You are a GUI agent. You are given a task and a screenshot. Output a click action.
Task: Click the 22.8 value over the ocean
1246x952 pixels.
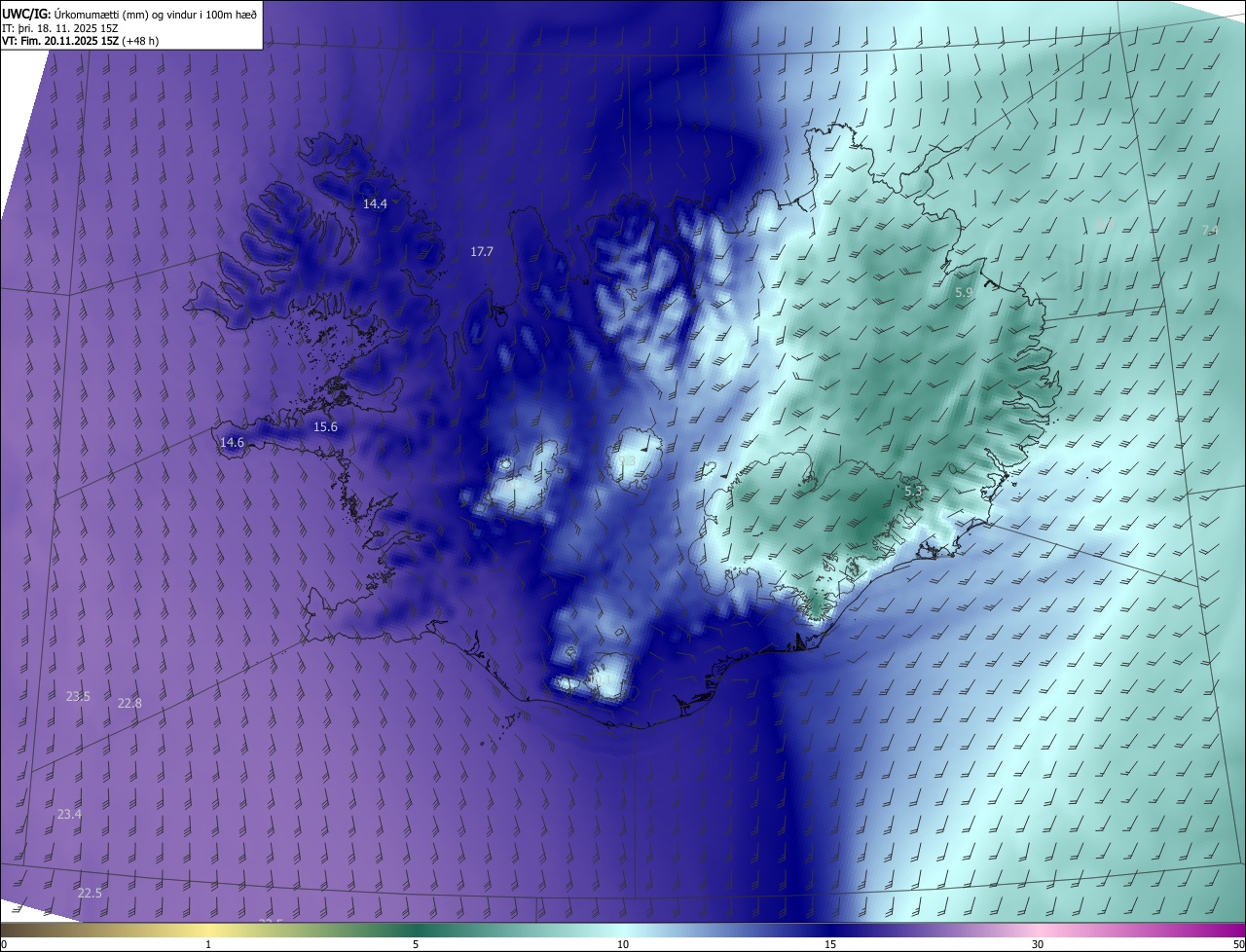pyautogui.click(x=129, y=704)
